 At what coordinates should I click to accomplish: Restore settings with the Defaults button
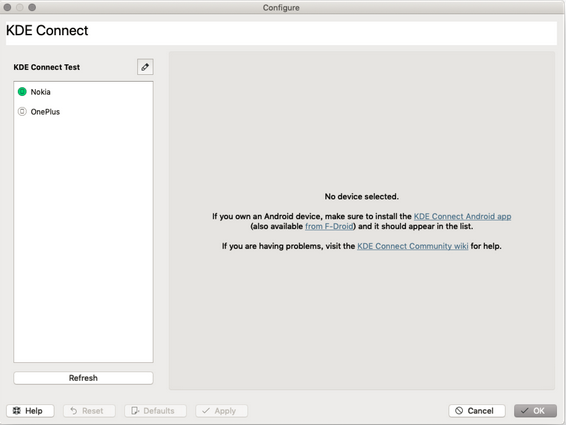click(155, 411)
